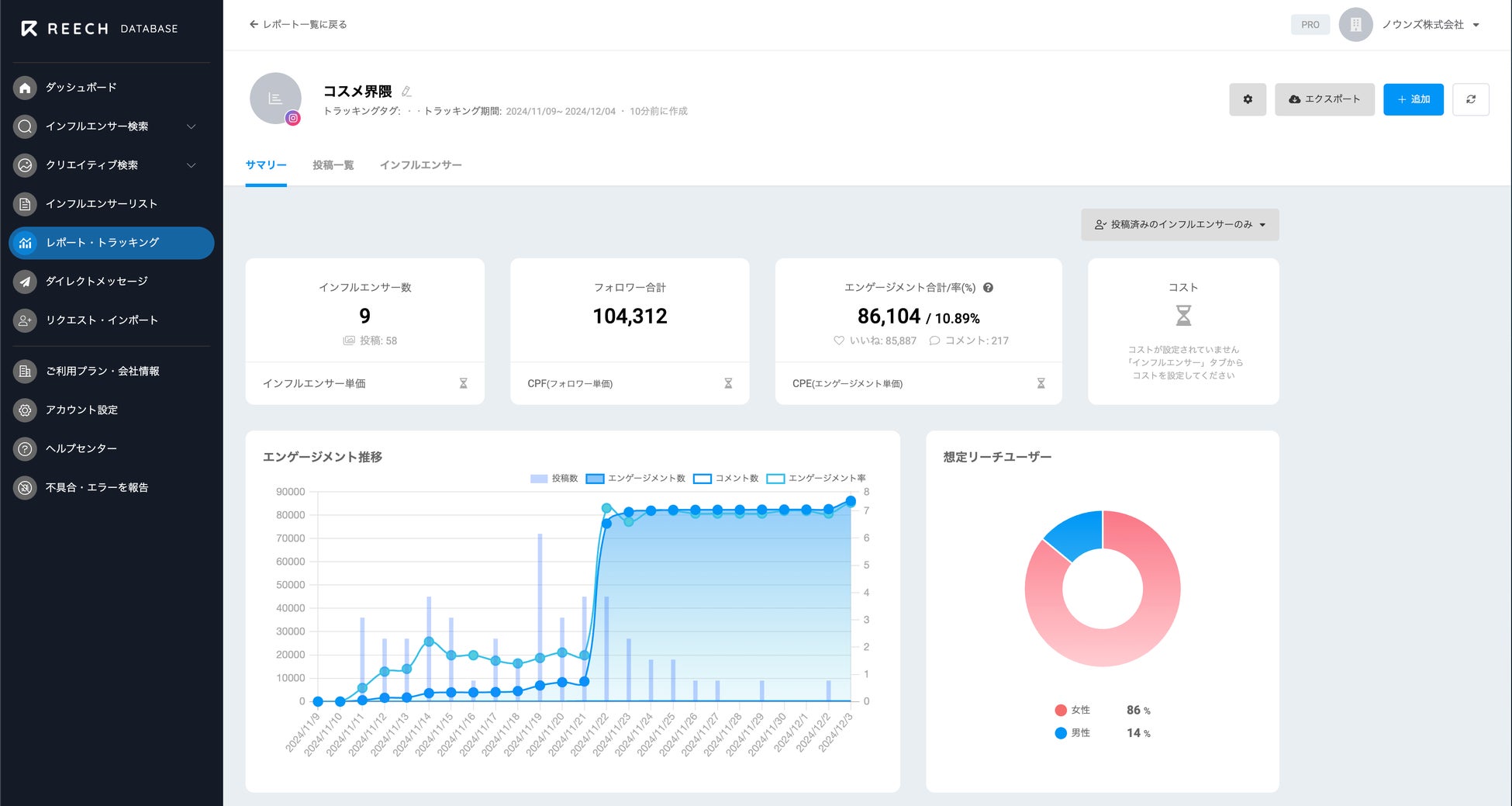Click the エクスポート button
This screenshot has height=806, width=1512.
pyautogui.click(x=1324, y=99)
